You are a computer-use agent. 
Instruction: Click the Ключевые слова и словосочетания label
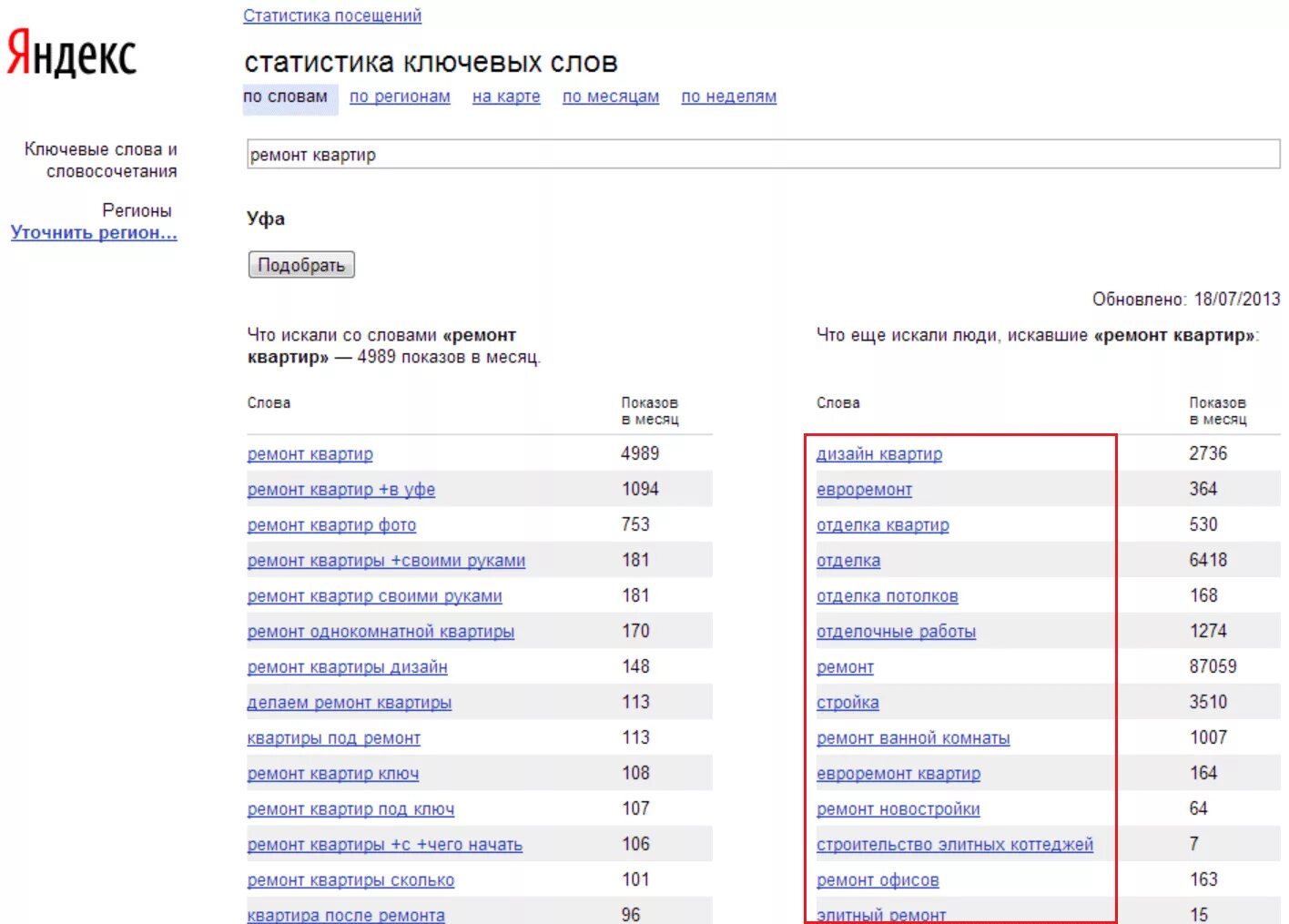(x=101, y=160)
